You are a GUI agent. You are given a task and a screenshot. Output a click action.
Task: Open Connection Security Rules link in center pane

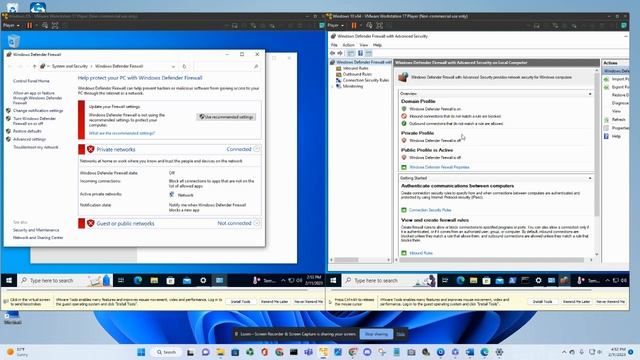[430, 210]
